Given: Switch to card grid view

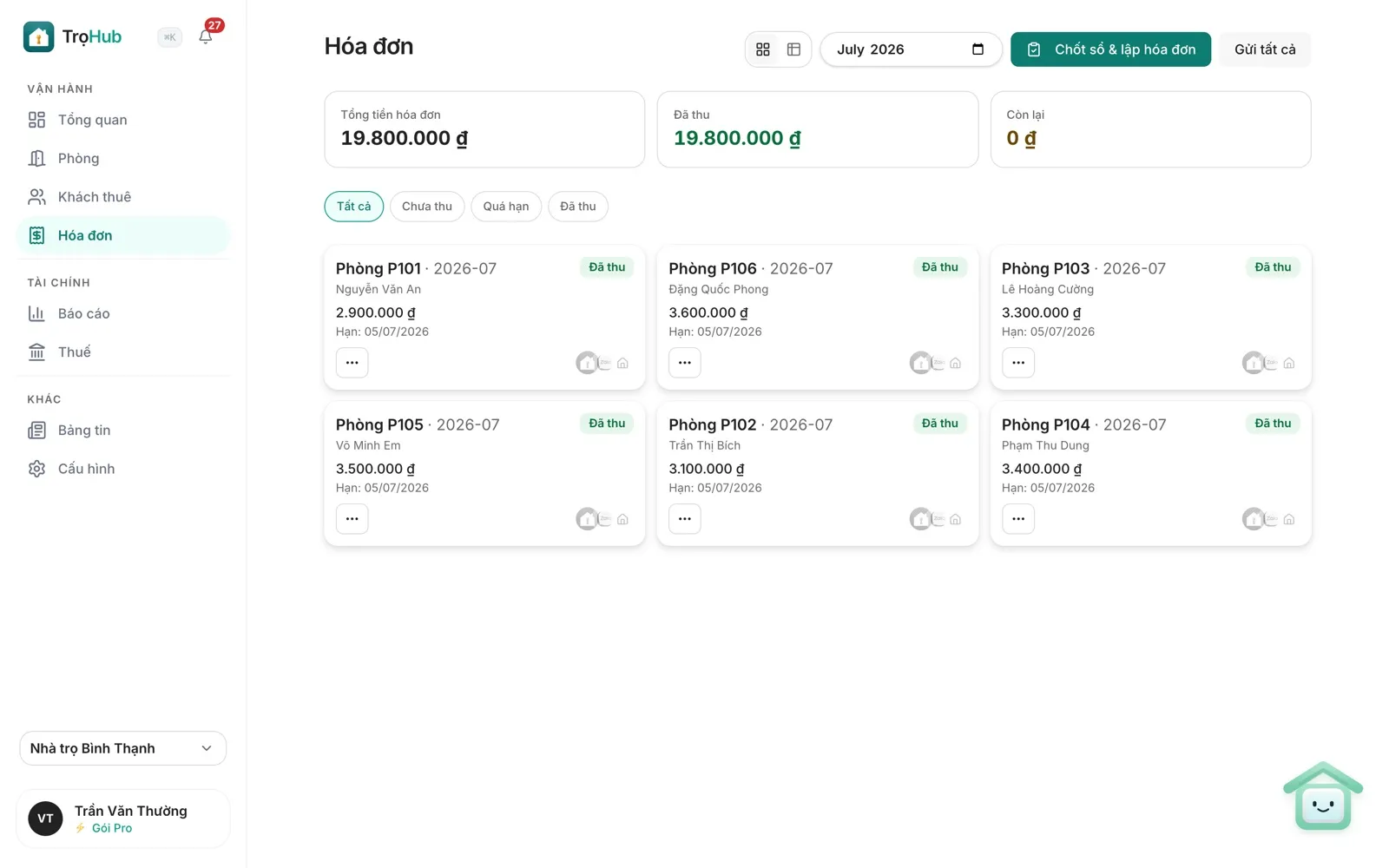Looking at the screenshot, I should pyautogui.click(x=763, y=49).
